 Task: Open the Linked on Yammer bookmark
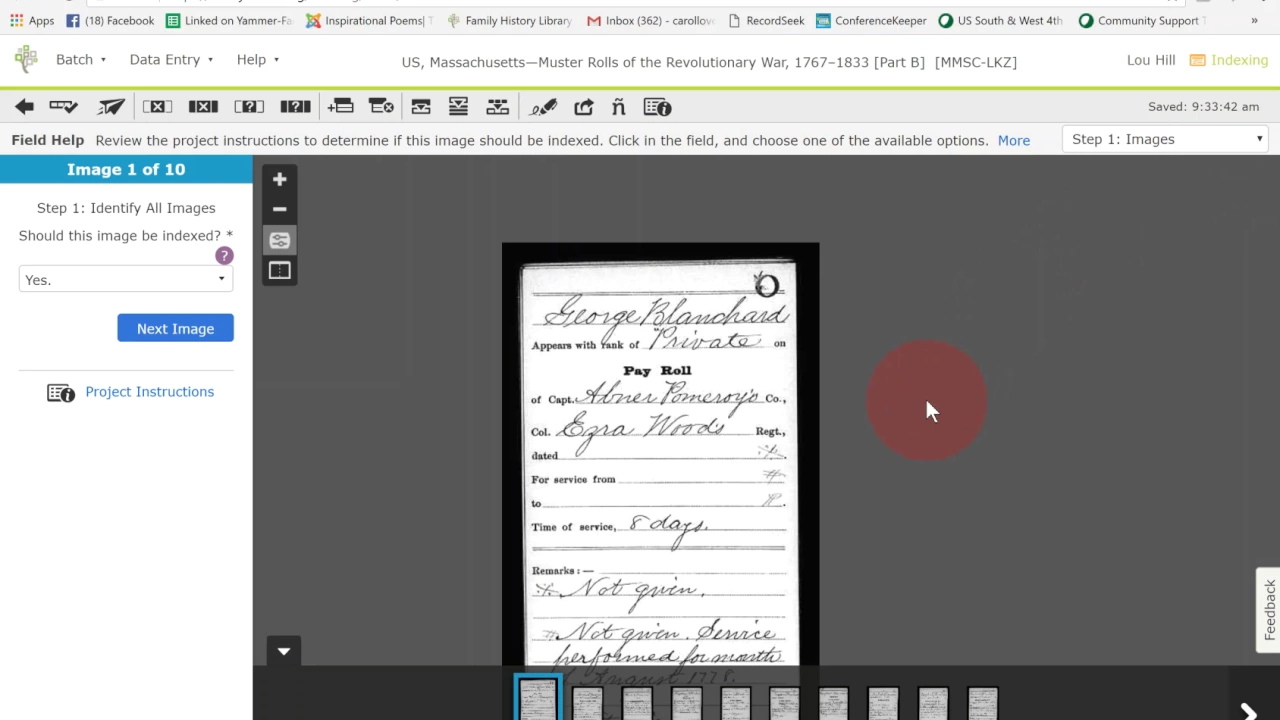pos(229,20)
